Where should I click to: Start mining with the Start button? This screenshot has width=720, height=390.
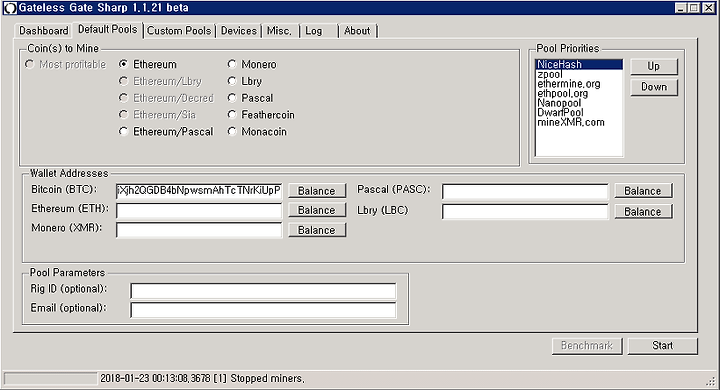663,346
